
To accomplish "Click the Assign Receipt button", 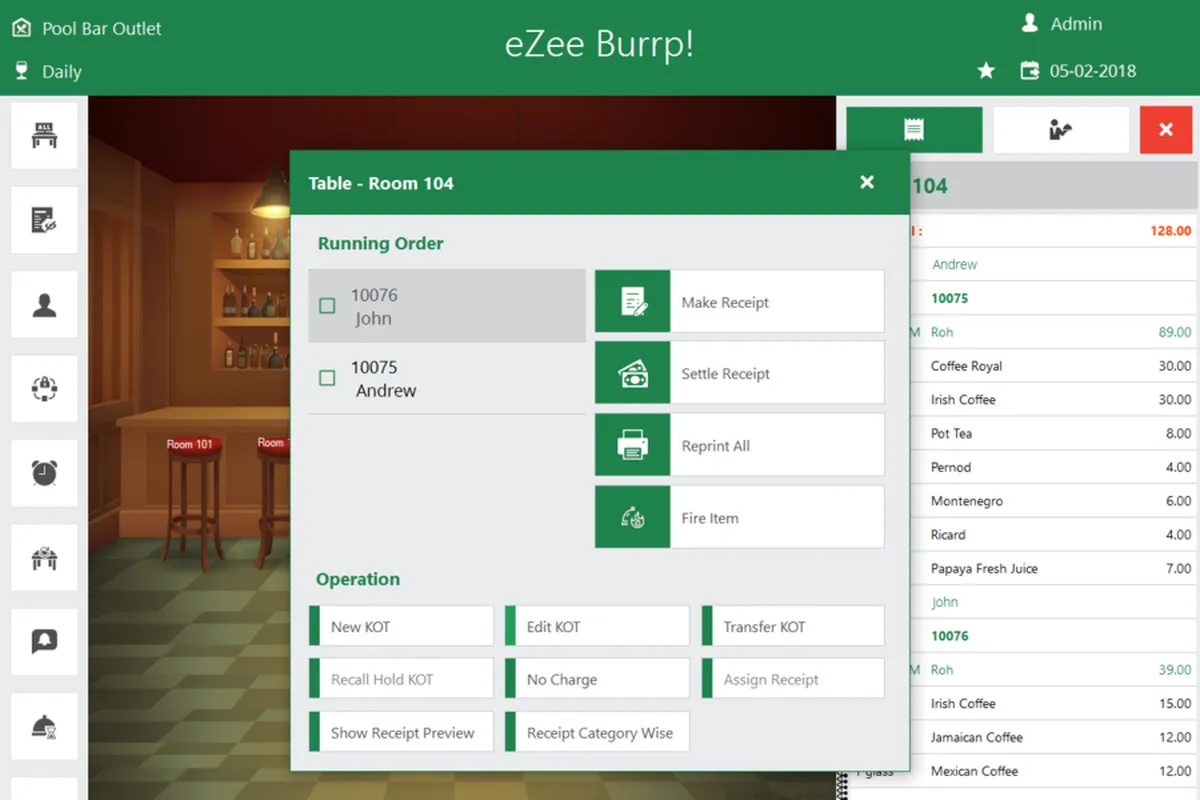I will pos(793,678).
